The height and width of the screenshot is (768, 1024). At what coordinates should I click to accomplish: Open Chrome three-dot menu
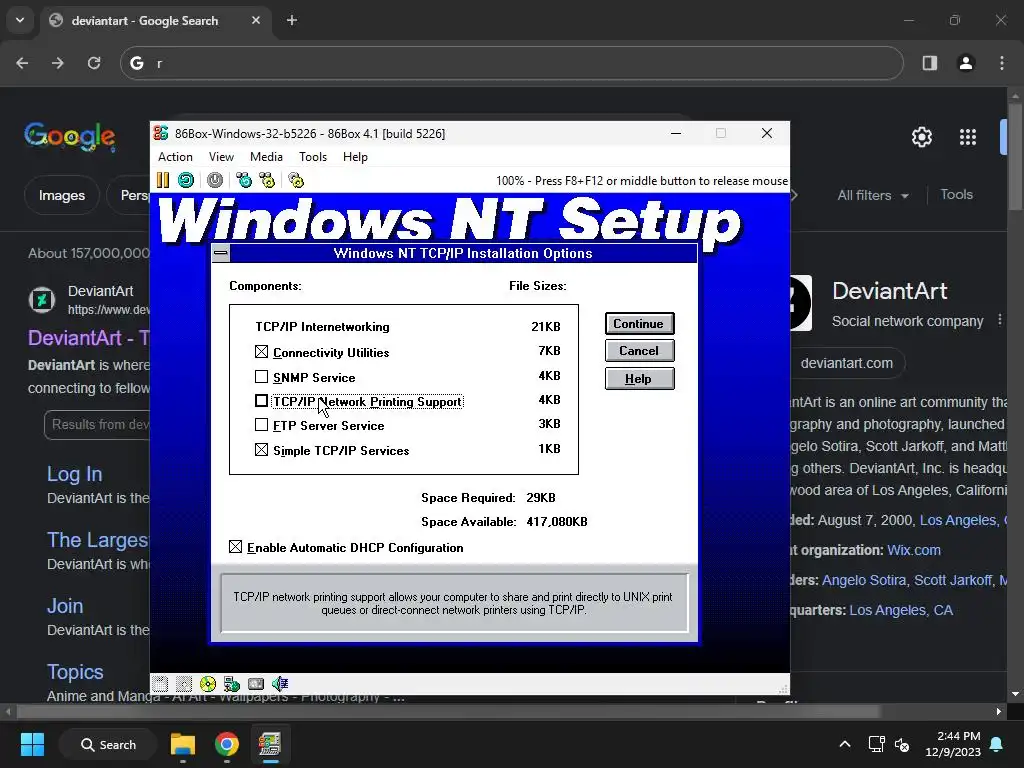(1002, 63)
